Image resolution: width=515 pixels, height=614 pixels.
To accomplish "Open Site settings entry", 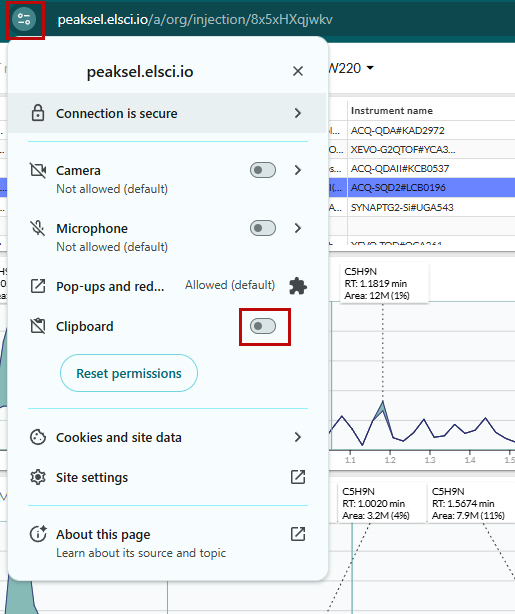I will click(x=167, y=477).
